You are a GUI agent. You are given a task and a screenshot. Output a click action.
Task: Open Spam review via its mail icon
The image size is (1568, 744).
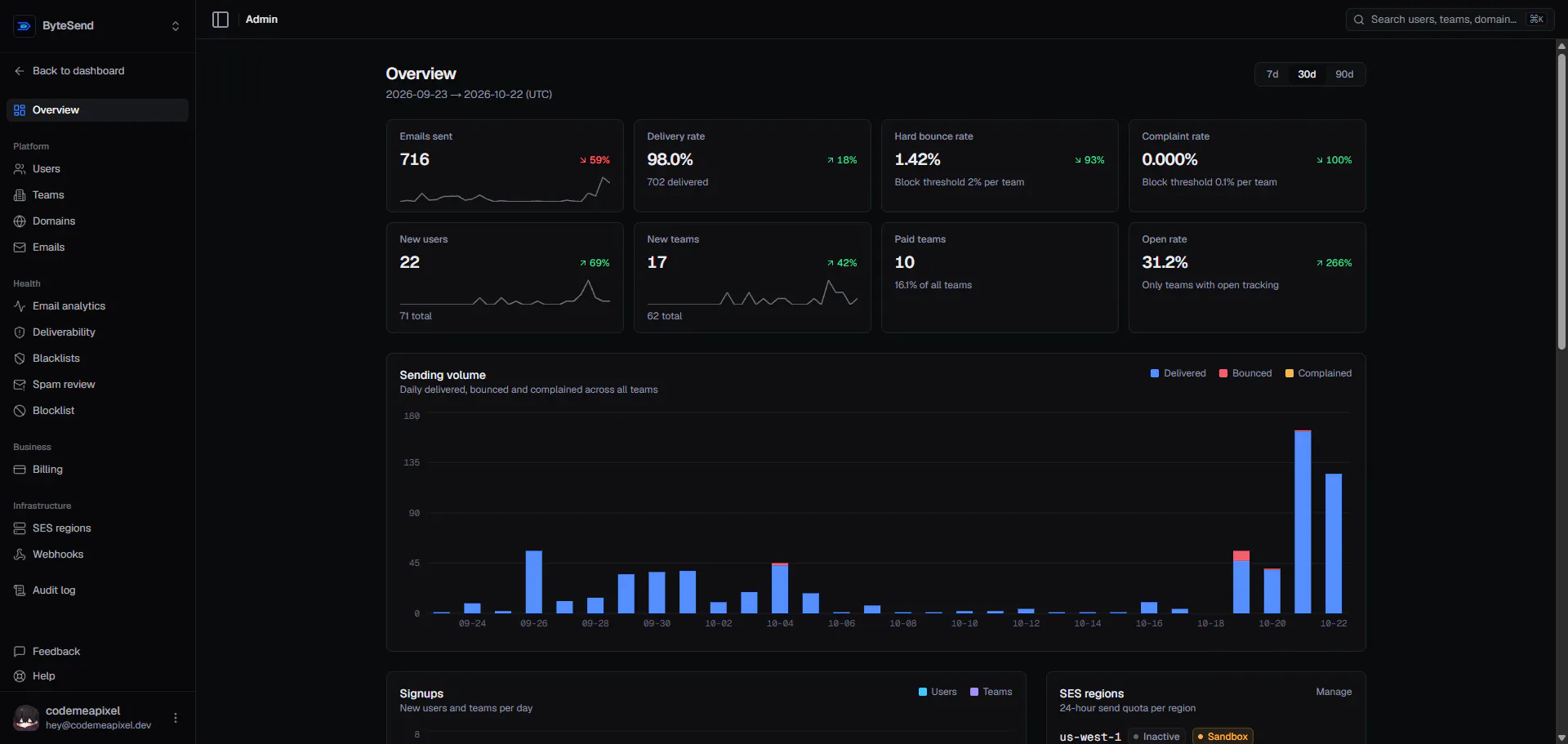coord(20,385)
